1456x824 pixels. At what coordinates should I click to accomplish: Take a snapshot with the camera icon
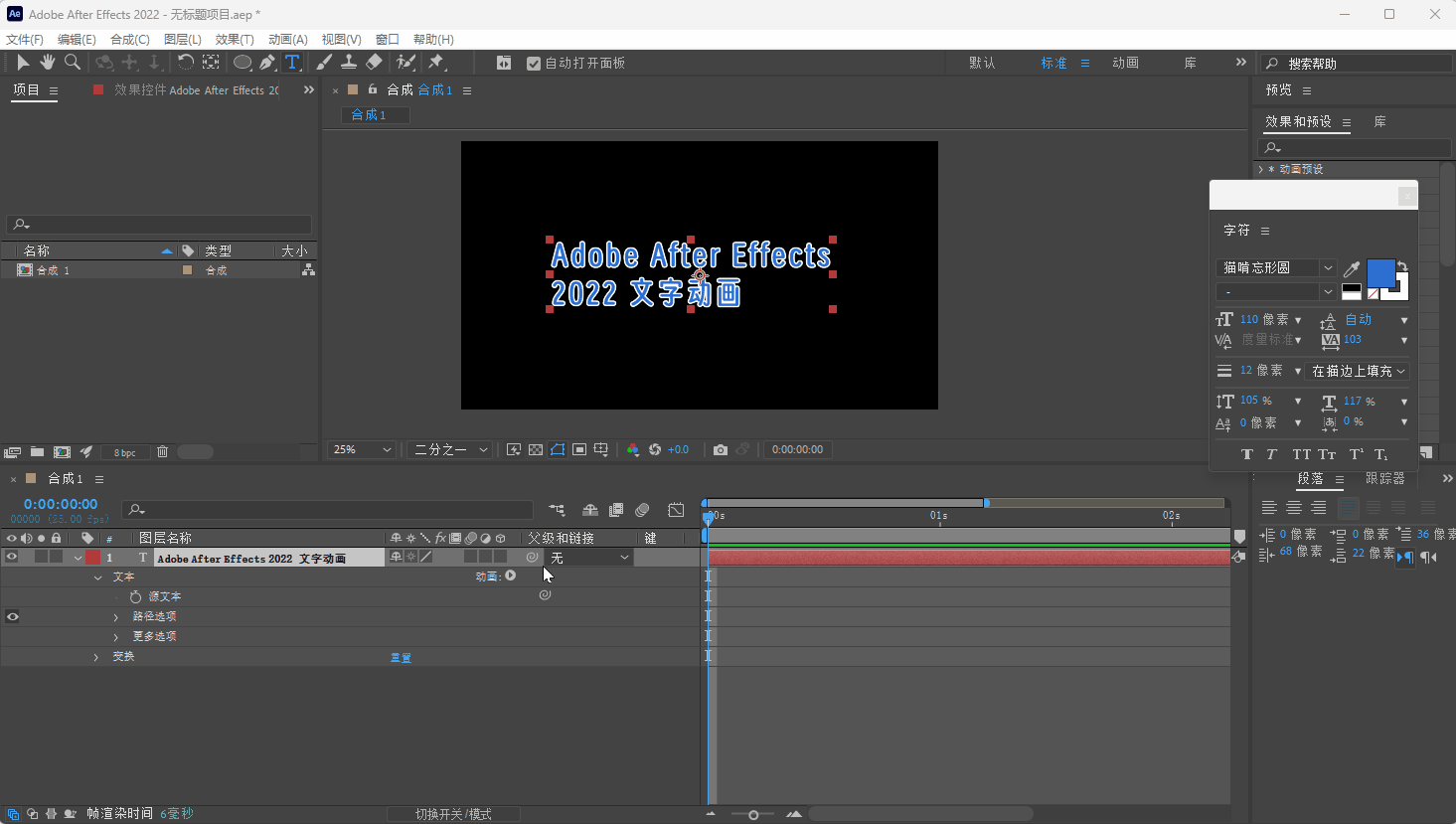pos(721,449)
